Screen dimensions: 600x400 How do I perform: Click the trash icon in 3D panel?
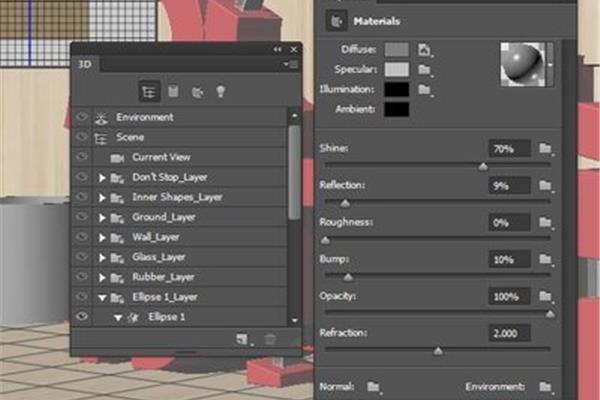[270, 339]
